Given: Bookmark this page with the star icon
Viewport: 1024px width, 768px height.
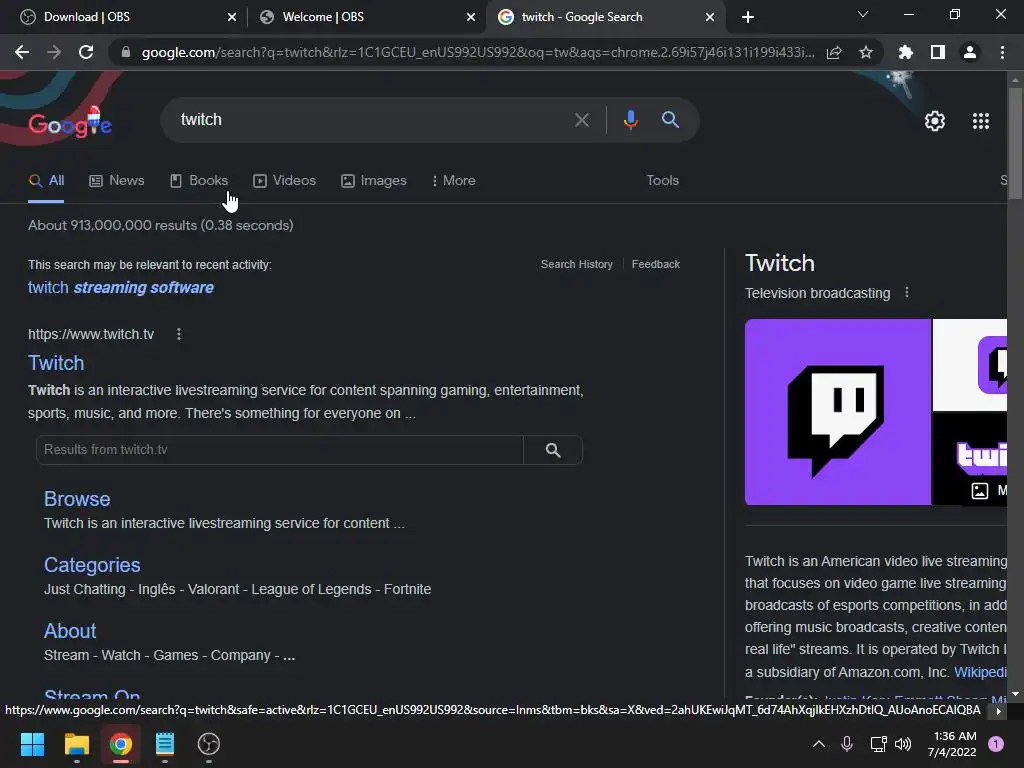Looking at the screenshot, I should (866, 52).
